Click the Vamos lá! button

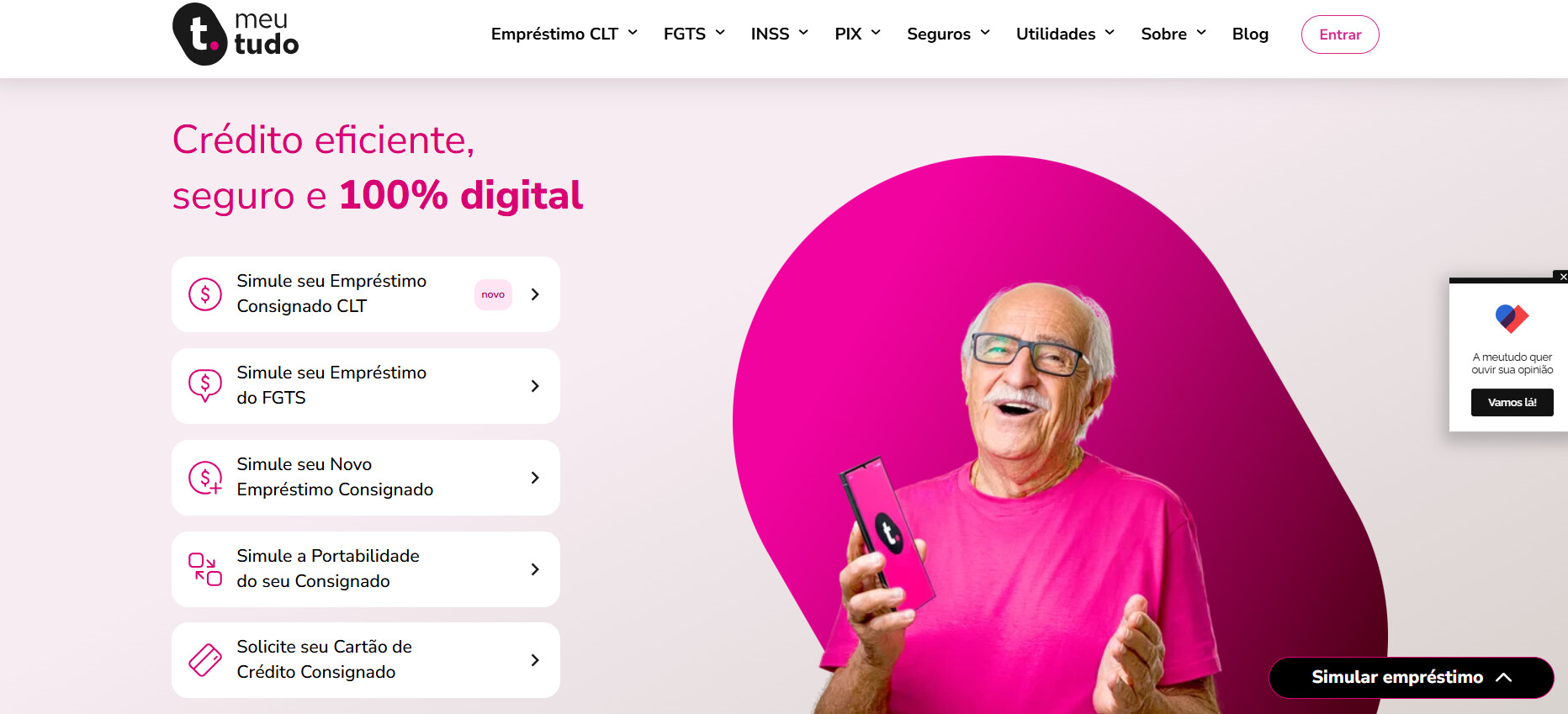(1512, 402)
